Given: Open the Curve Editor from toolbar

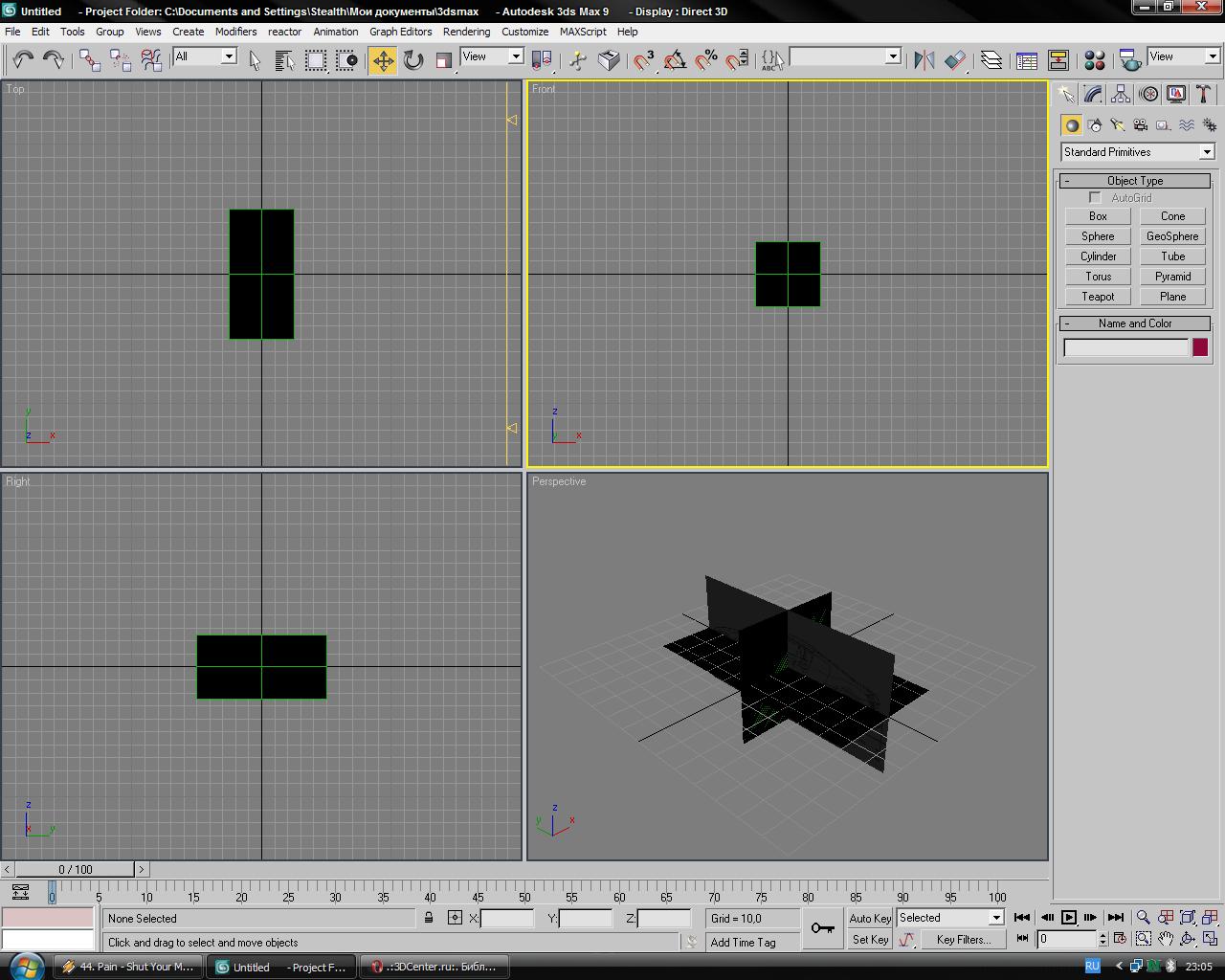Looking at the screenshot, I should (1027, 60).
